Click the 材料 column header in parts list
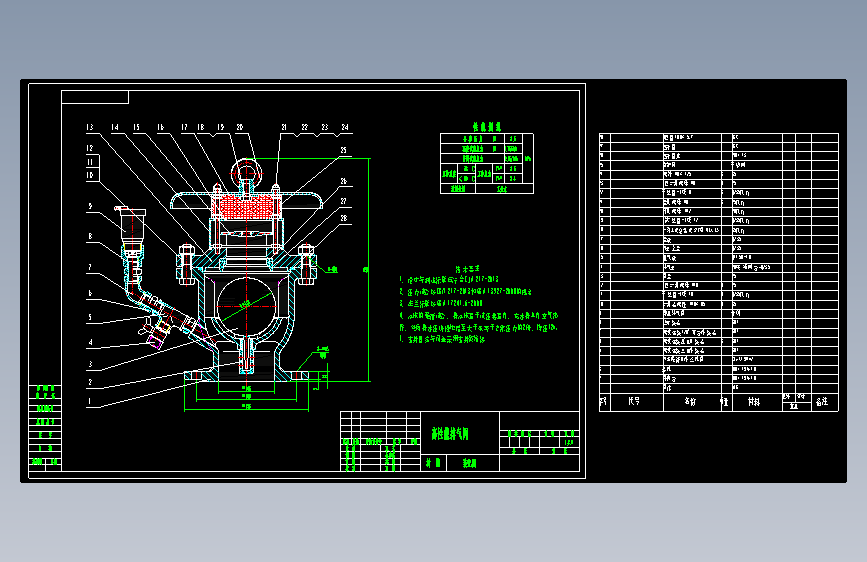The width and height of the screenshot is (867, 562). pos(754,402)
